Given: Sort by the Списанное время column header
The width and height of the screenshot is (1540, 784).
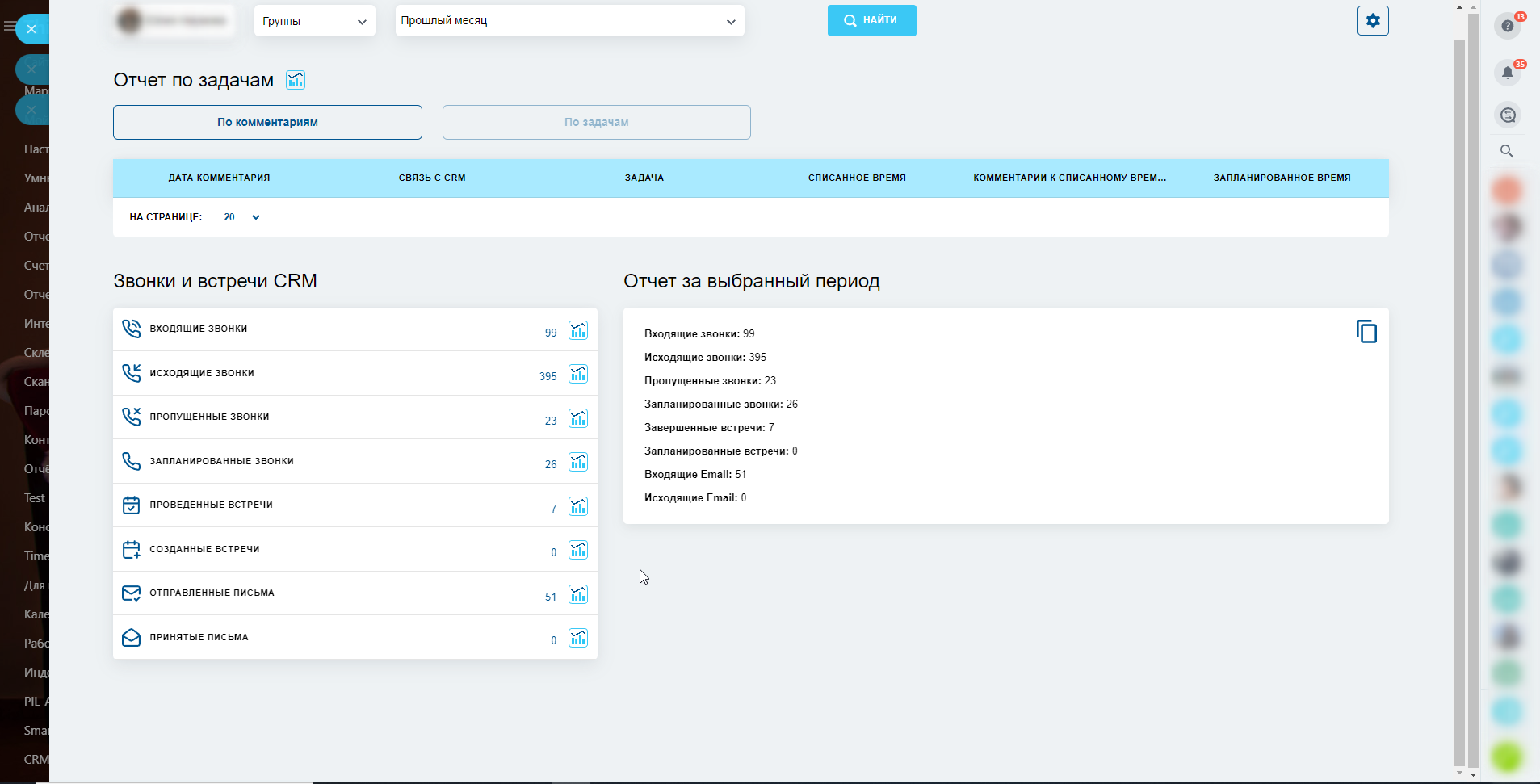Looking at the screenshot, I should click(x=857, y=178).
